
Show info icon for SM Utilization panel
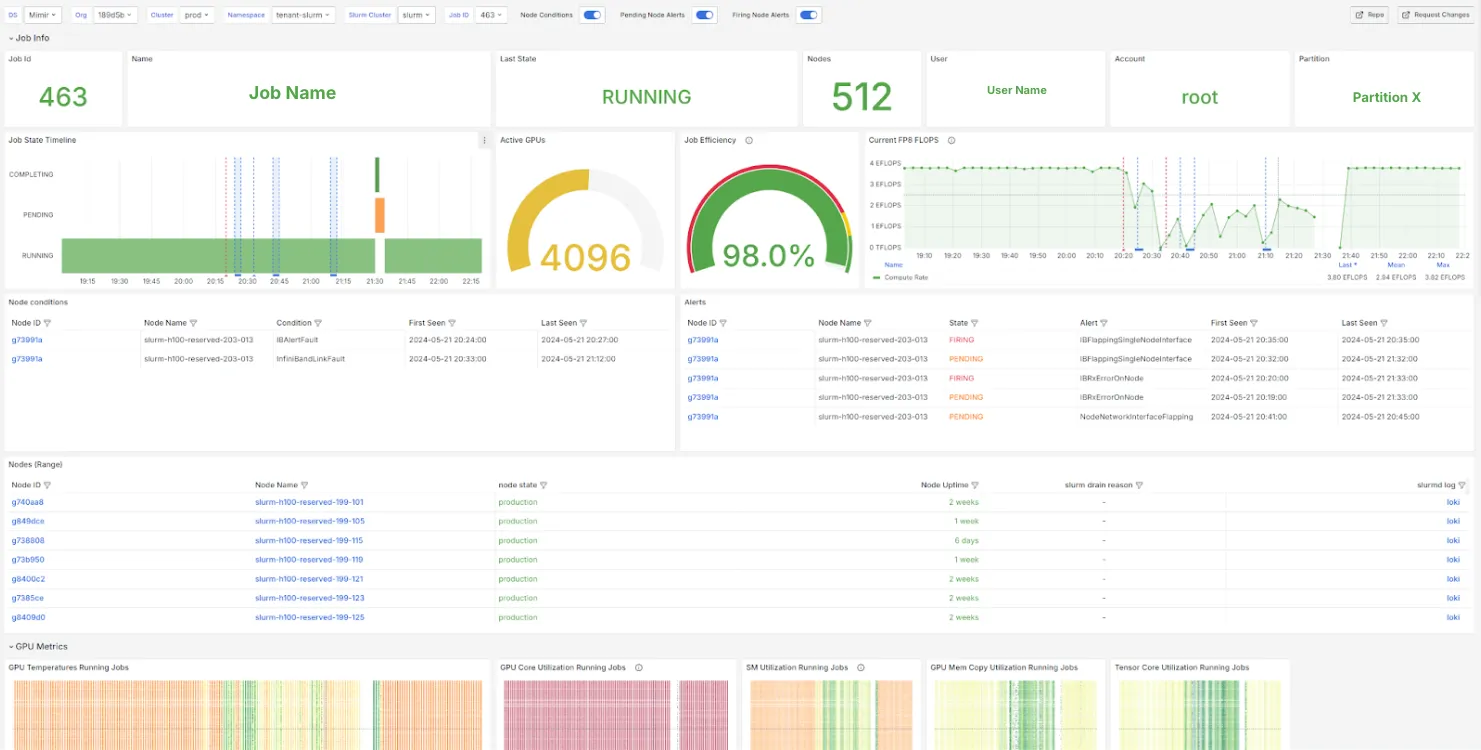coord(860,667)
